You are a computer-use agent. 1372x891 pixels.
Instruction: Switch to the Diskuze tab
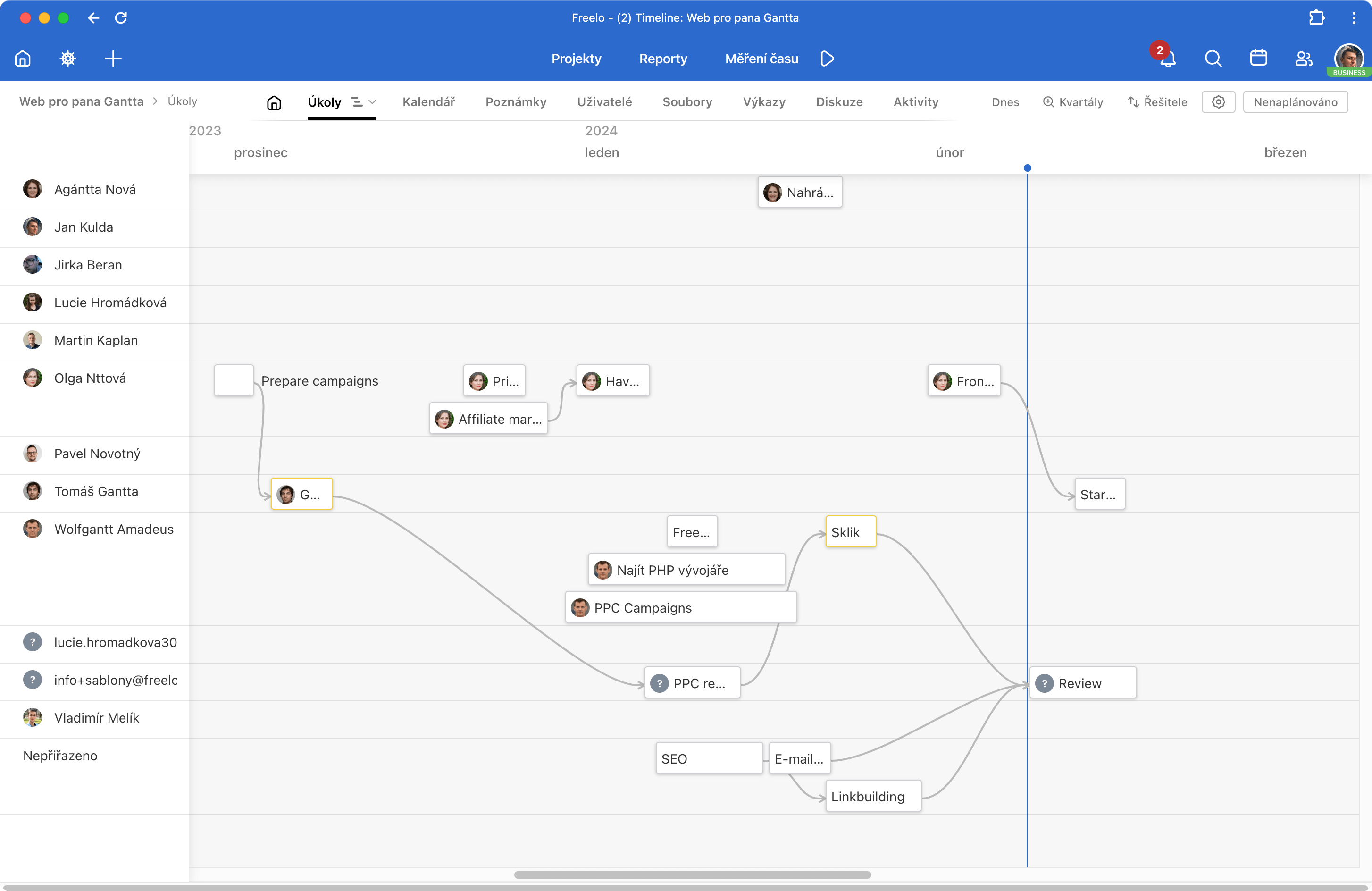click(839, 102)
